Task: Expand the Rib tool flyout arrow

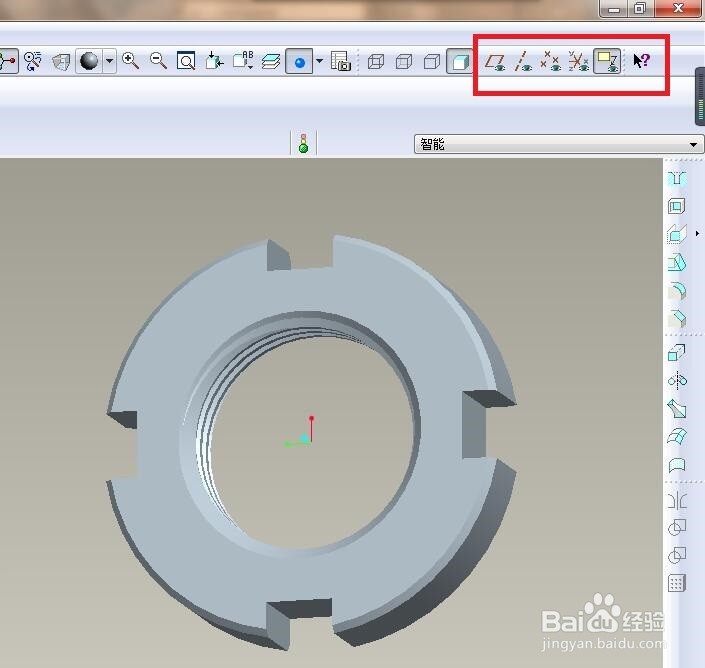Action: (x=697, y=233)
